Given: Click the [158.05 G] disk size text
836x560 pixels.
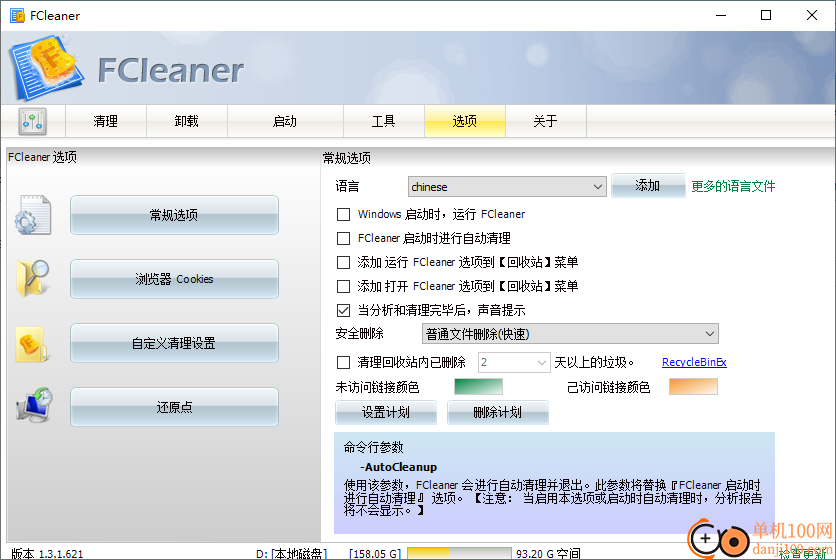Looking at the screenshot, I should click(375, 554).
